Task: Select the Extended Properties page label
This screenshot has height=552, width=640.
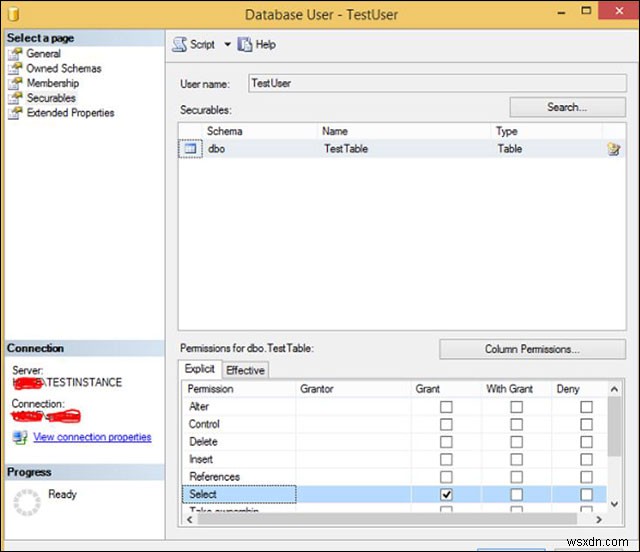Action: tap(70, 112)
